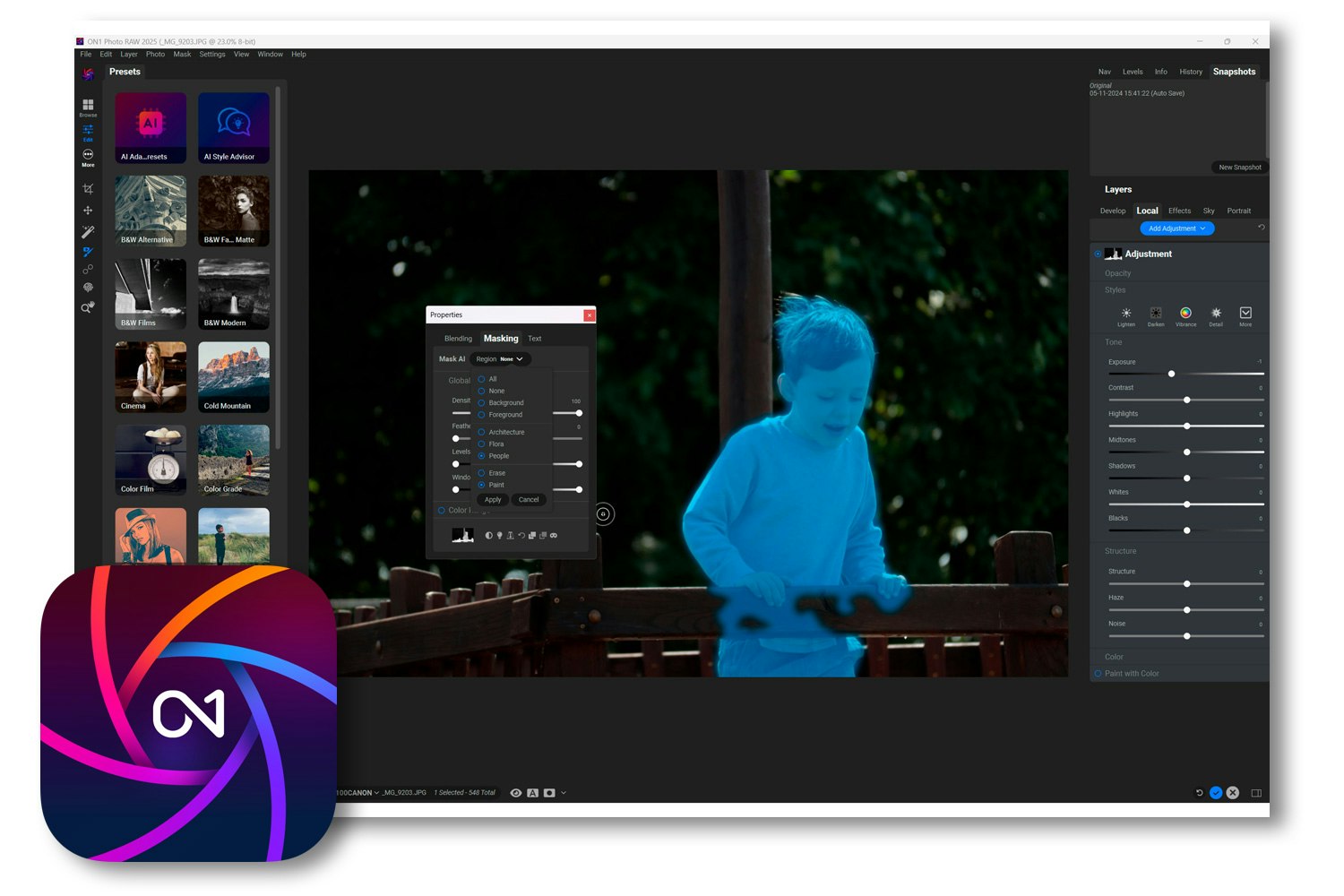The width and height of the screenshot is (1344, 896).
Task: Switch to the Effects tab
Action: (1180, 211)
